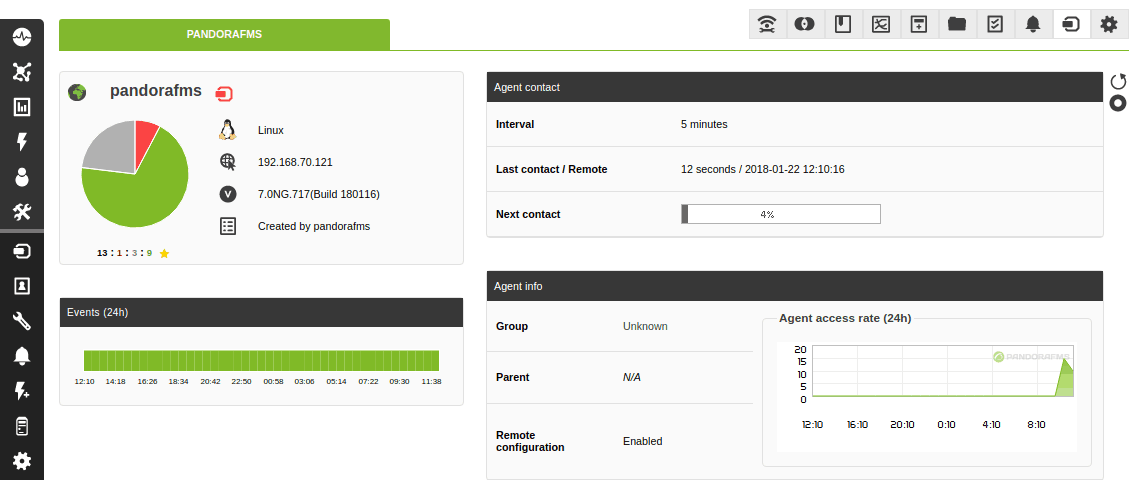The image size is (1132, 480).
Task: Click the IP address globe-cursor icon
Action: click(x=228, y=162)
